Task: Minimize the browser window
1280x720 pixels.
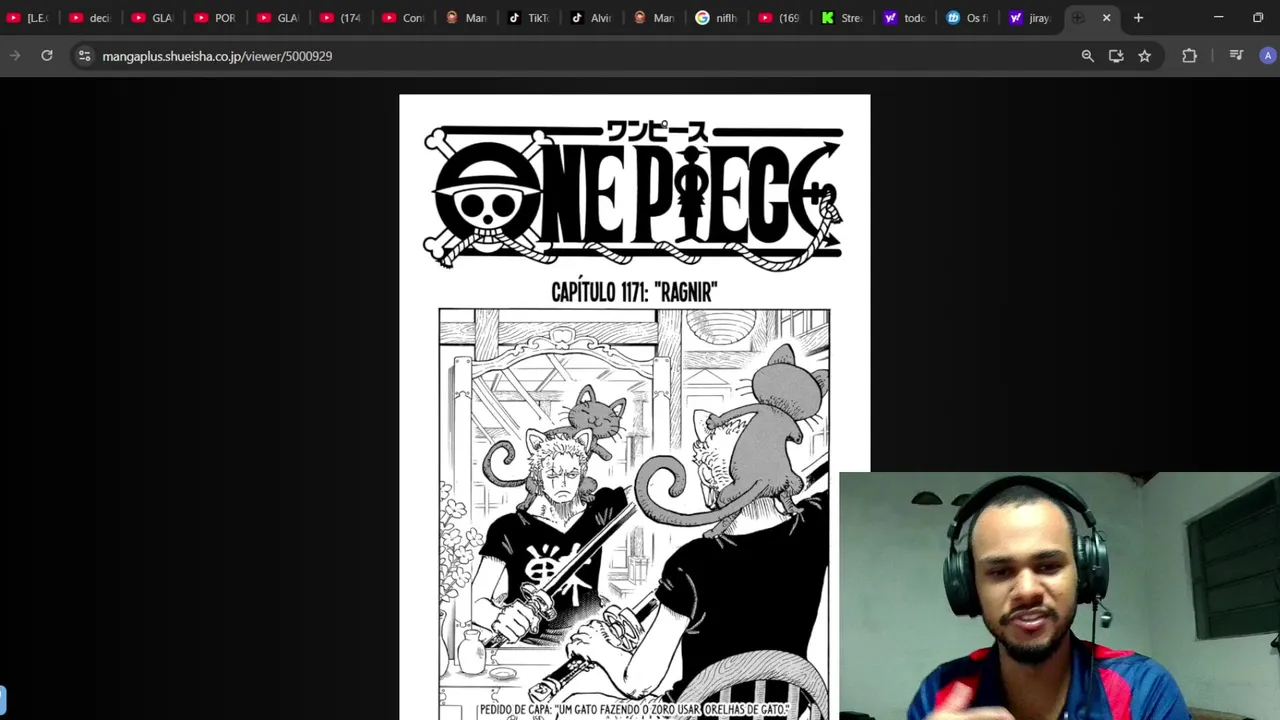Action: (1218, 18)
